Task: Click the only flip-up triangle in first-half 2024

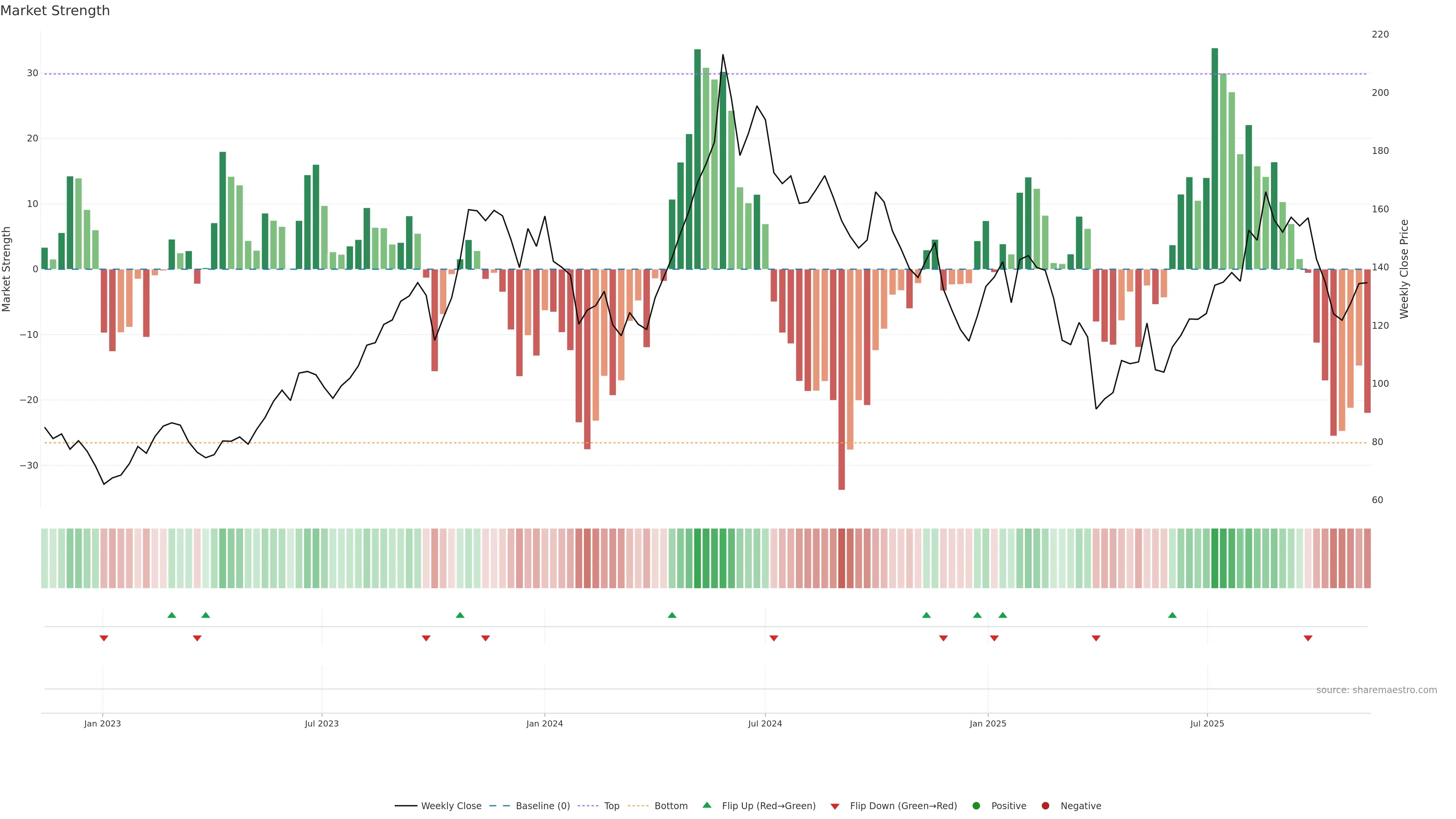Action: coord(672,615)
